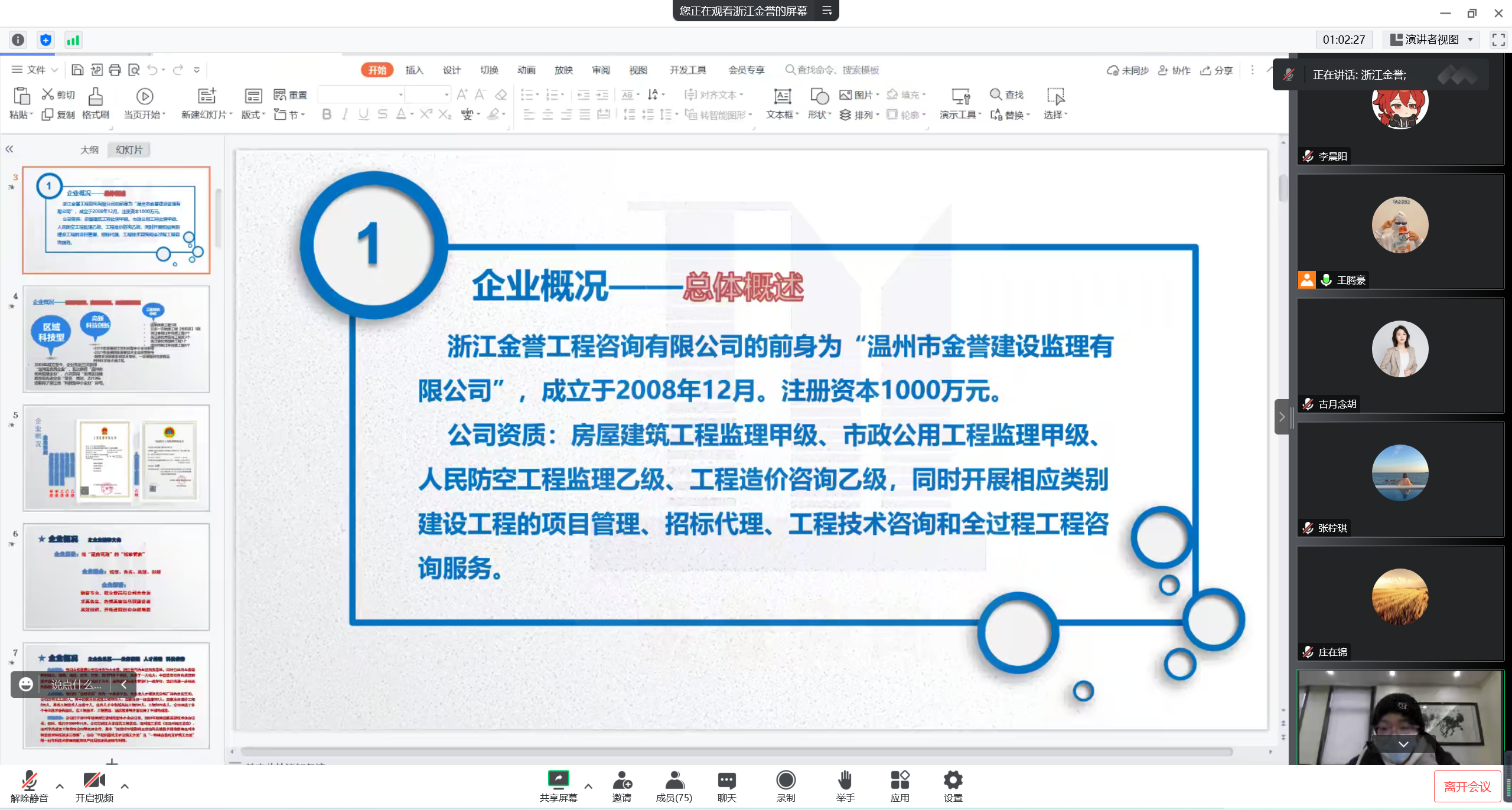Click the Record (录制) meeting icon
Screen dimensions: 1512x810
point(786,786)
